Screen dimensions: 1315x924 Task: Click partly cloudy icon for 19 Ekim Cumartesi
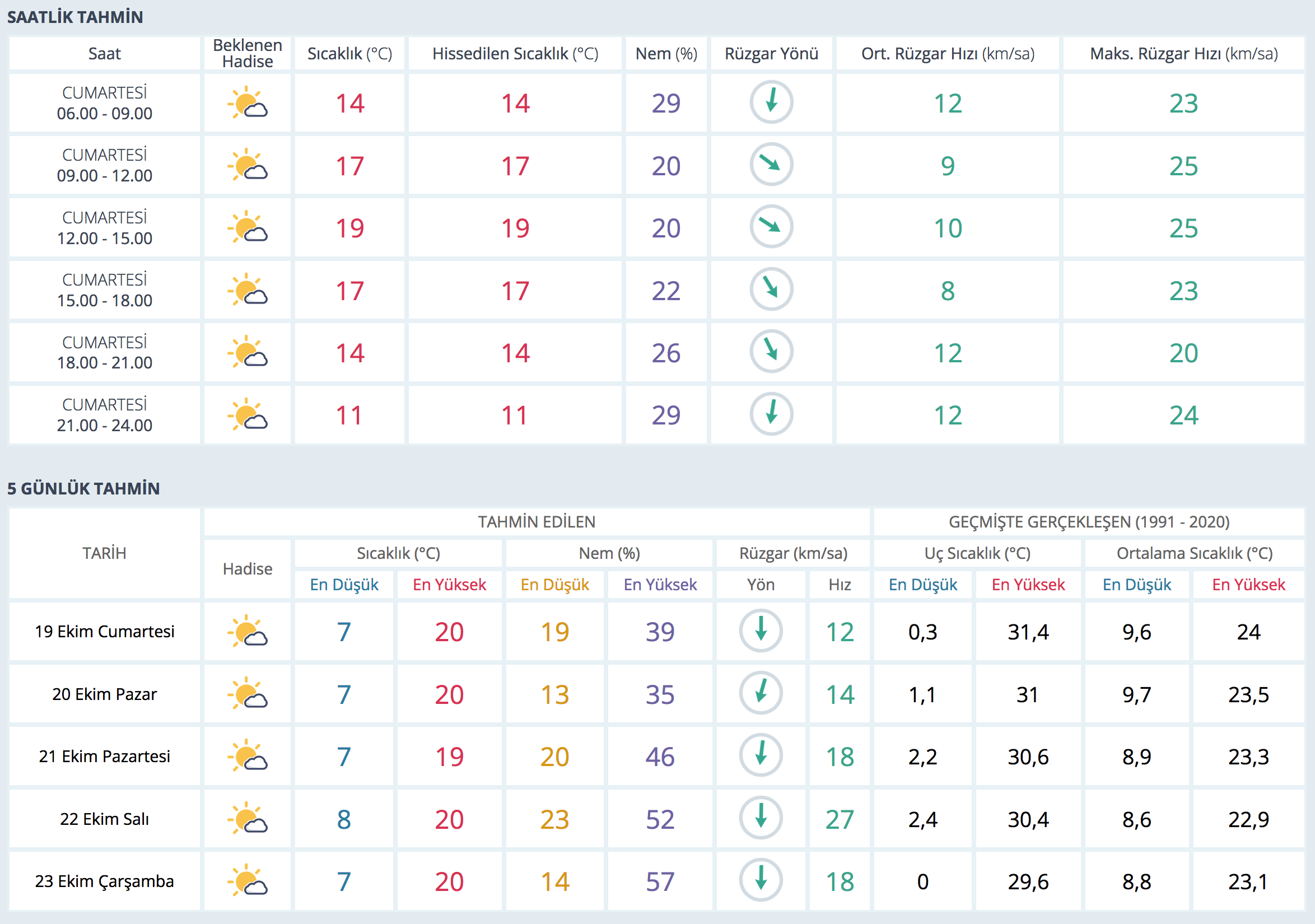click(x=248, y=631)
